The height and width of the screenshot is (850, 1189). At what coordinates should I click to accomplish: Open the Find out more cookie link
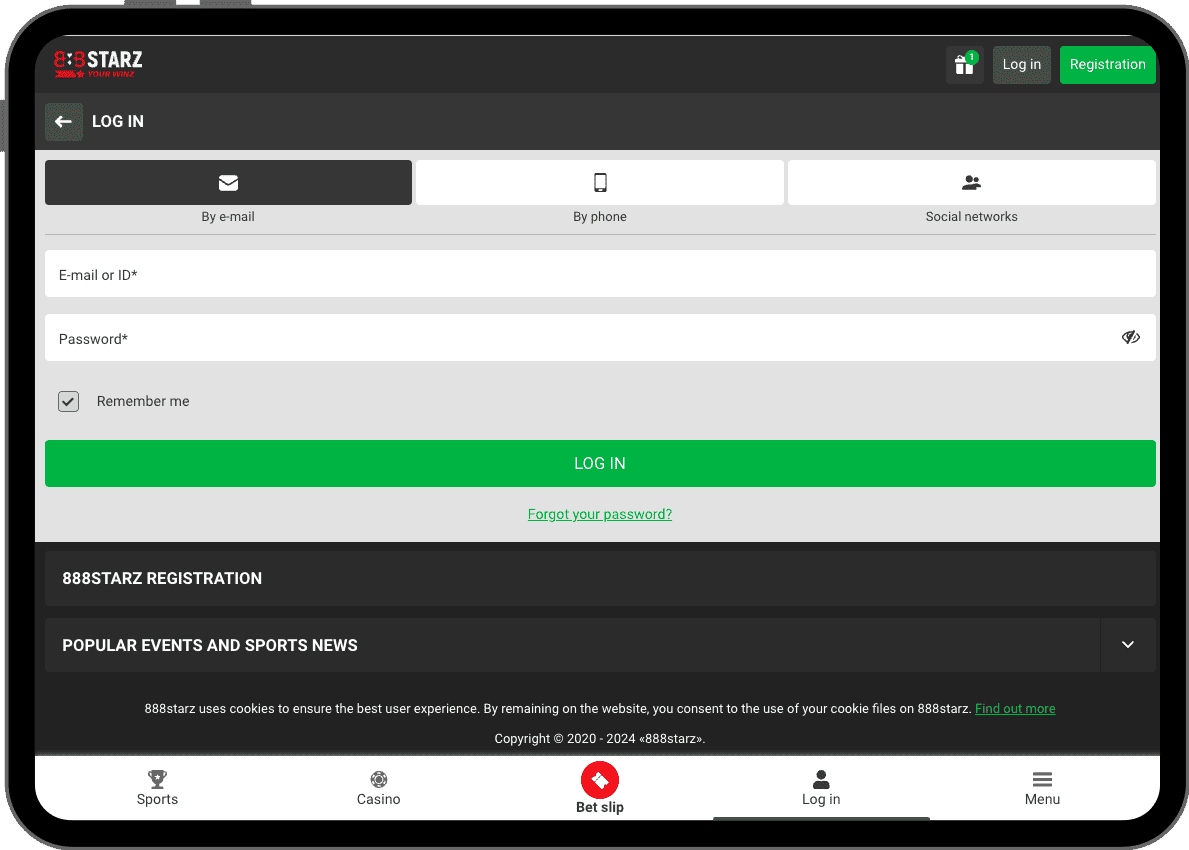tap(1015, 709)
